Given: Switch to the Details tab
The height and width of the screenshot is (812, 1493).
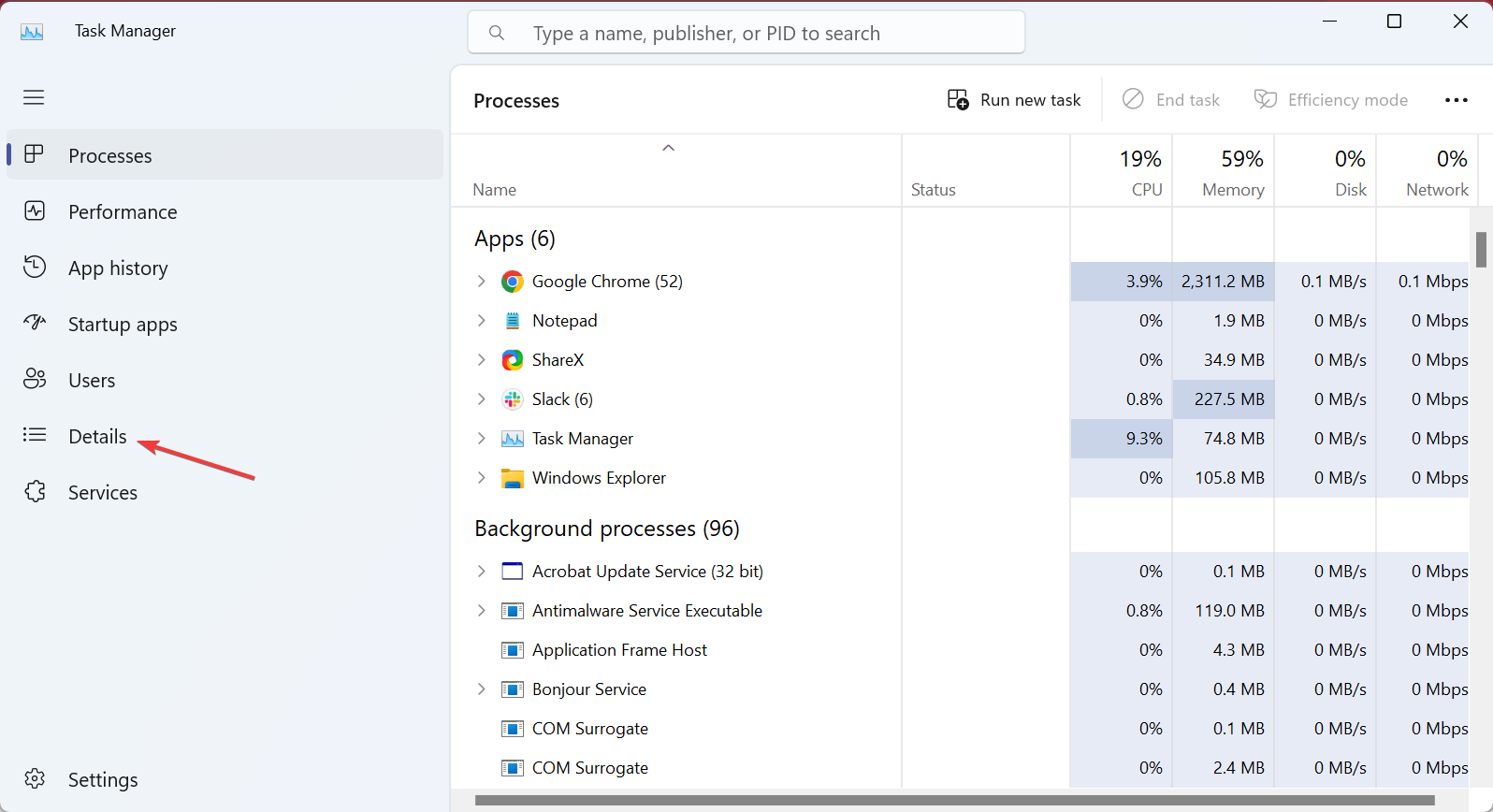Looking at the screenshot, I should tap(97, 437).
